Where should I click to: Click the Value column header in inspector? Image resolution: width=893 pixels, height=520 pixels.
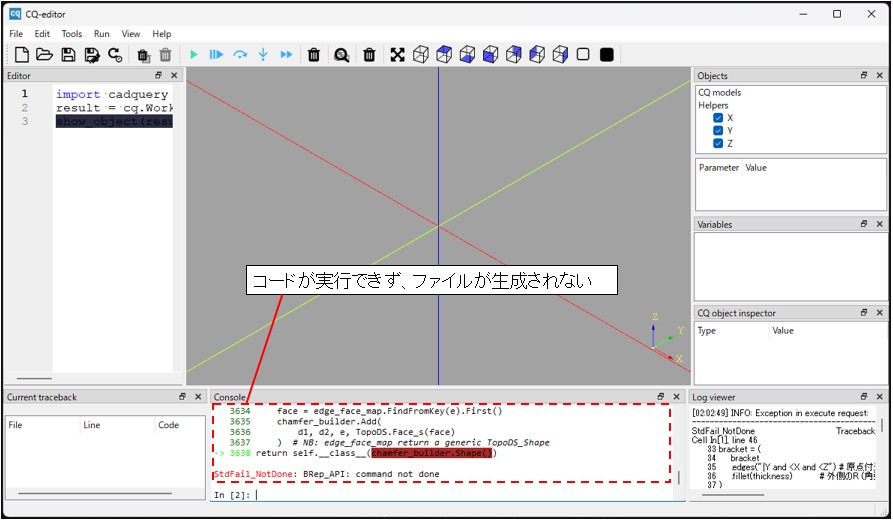point(783,331)
